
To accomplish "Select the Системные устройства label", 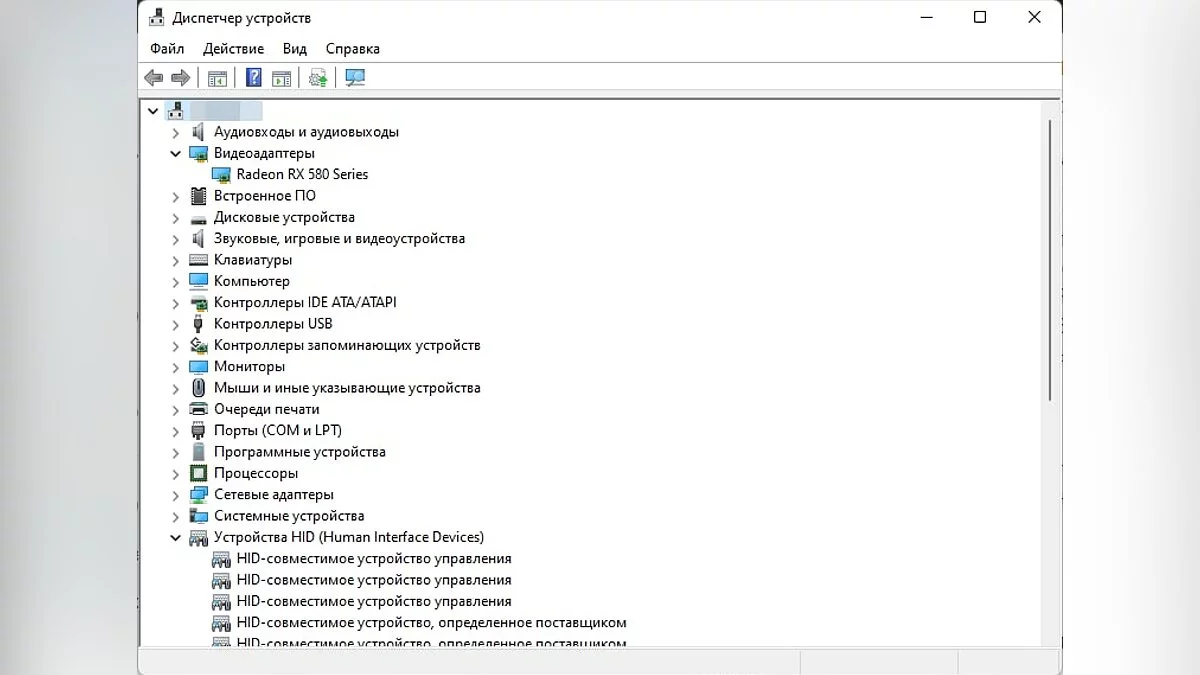I will [x=289, y=516].
